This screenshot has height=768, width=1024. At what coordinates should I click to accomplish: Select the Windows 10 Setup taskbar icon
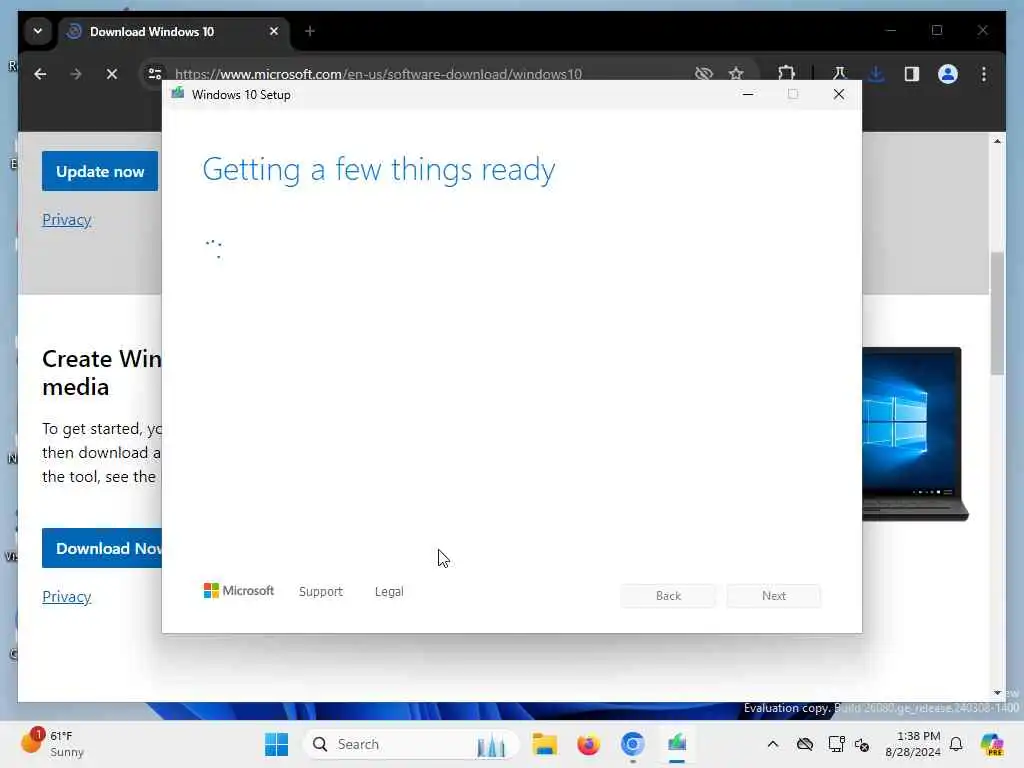pyautogui.click(x=677, y=744)
